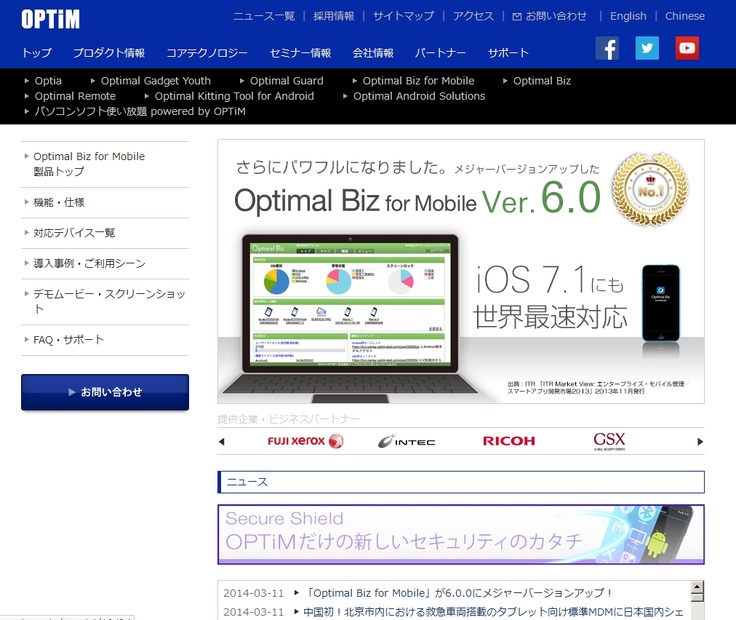The image size is (736, 620).
Task: Show next partner logos with right arrow
Action: click(700, 442)
